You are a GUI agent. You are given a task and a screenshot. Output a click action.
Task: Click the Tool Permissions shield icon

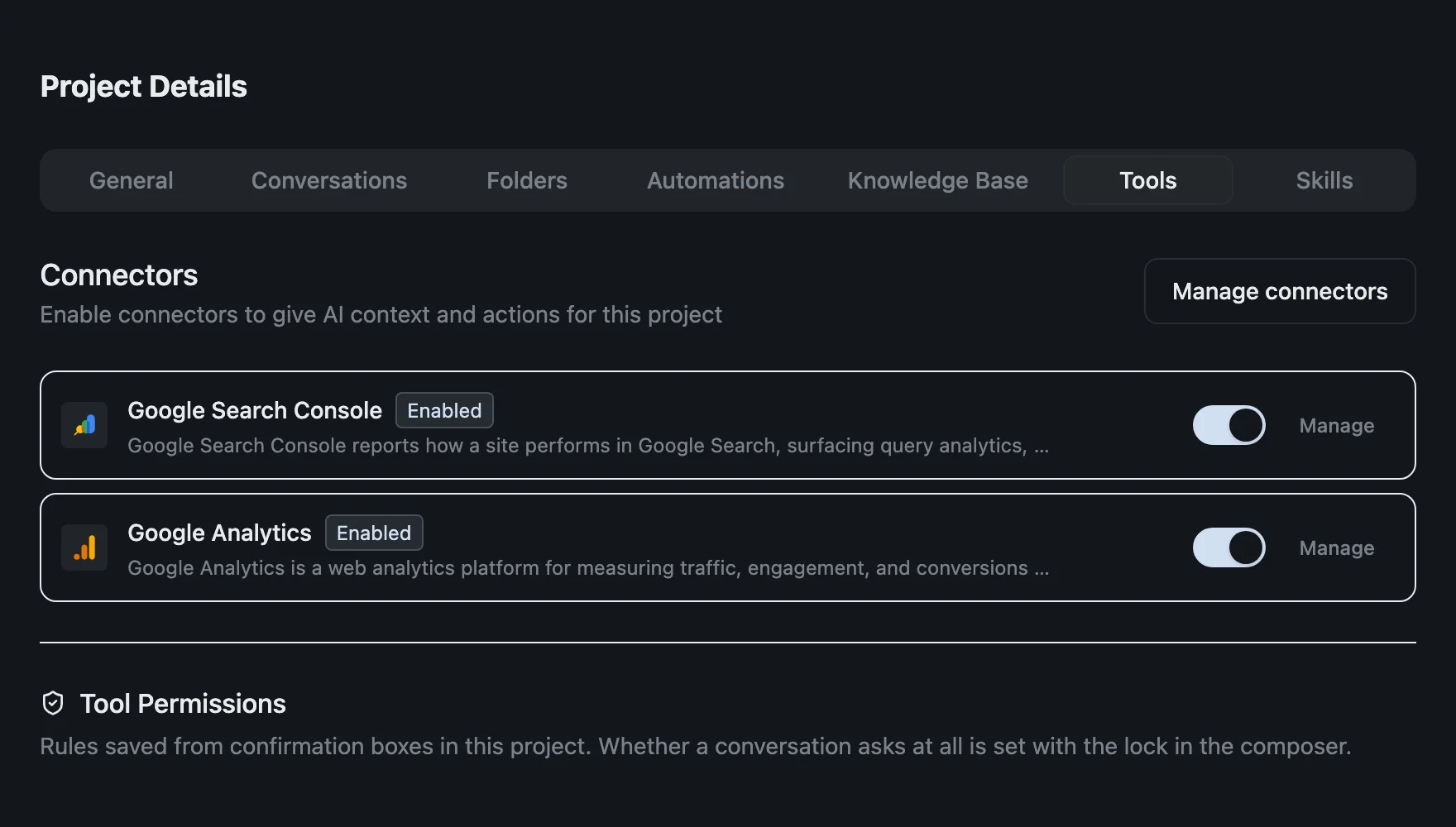point(53,703)
